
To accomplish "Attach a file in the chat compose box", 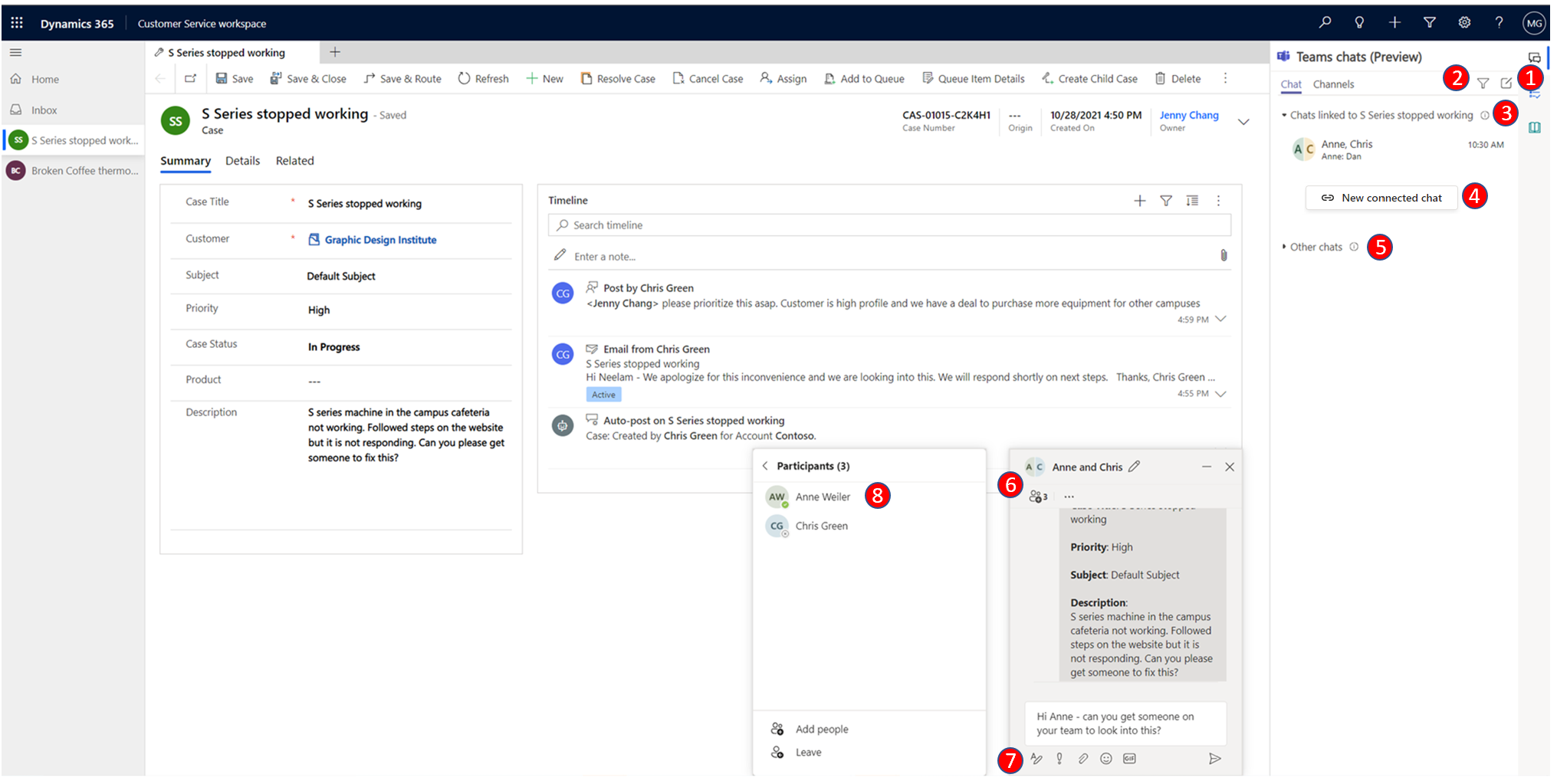I will pos(1083,759).
